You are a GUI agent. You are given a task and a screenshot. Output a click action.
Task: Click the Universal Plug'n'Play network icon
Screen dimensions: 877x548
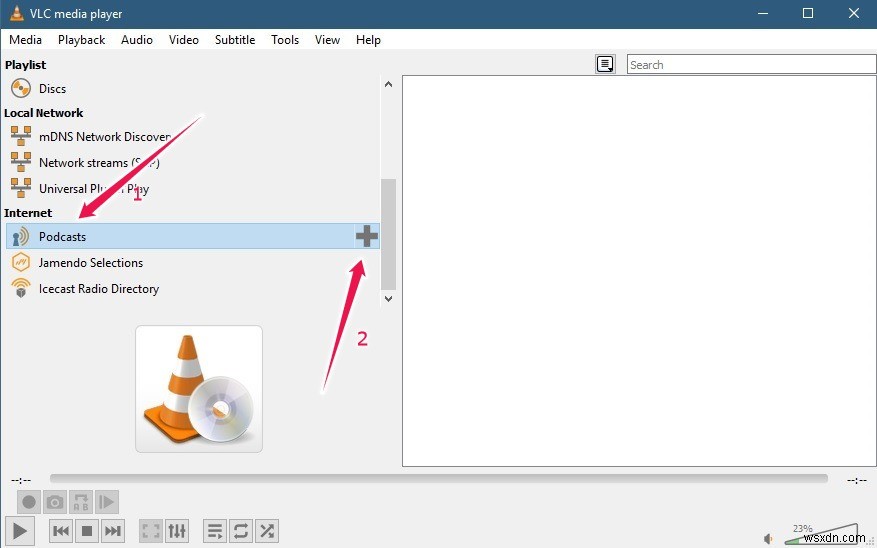(x=21, y=188)
